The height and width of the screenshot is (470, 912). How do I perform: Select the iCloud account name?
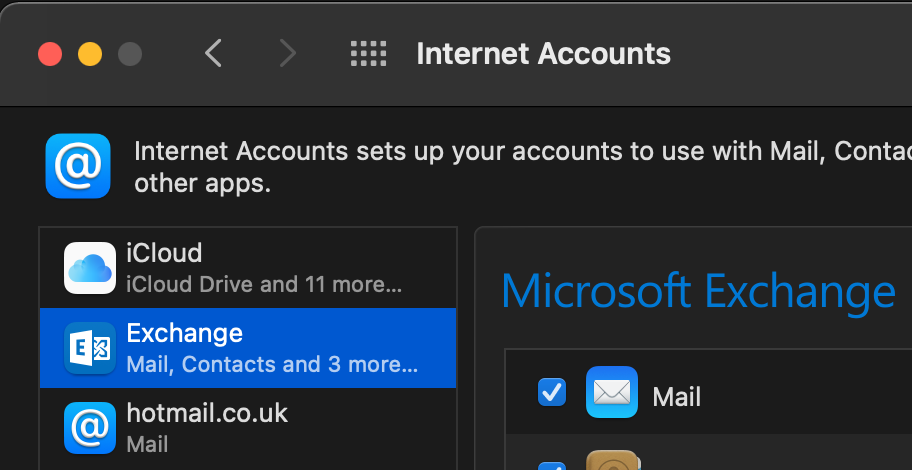click(x=164, y=254)
